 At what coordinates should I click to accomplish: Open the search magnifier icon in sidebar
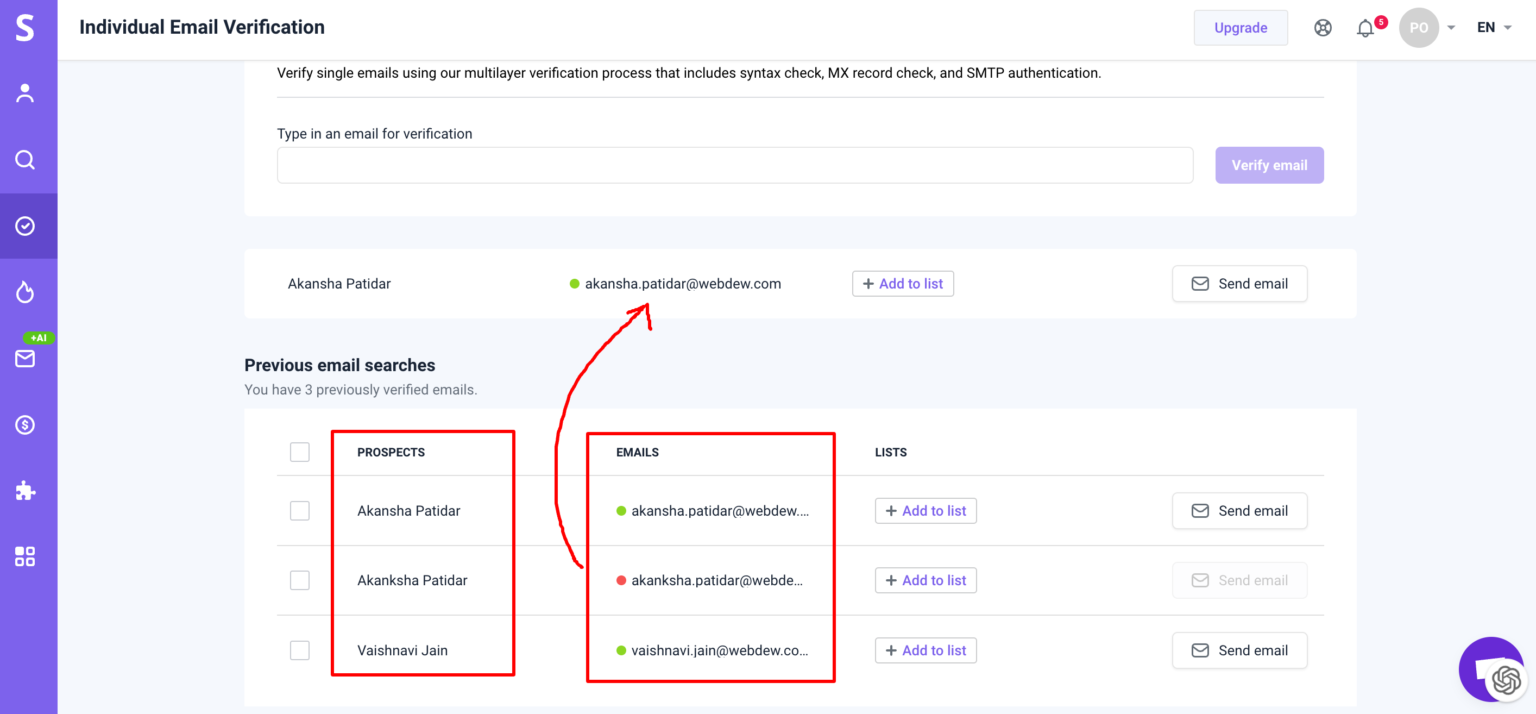pos(25,160)
